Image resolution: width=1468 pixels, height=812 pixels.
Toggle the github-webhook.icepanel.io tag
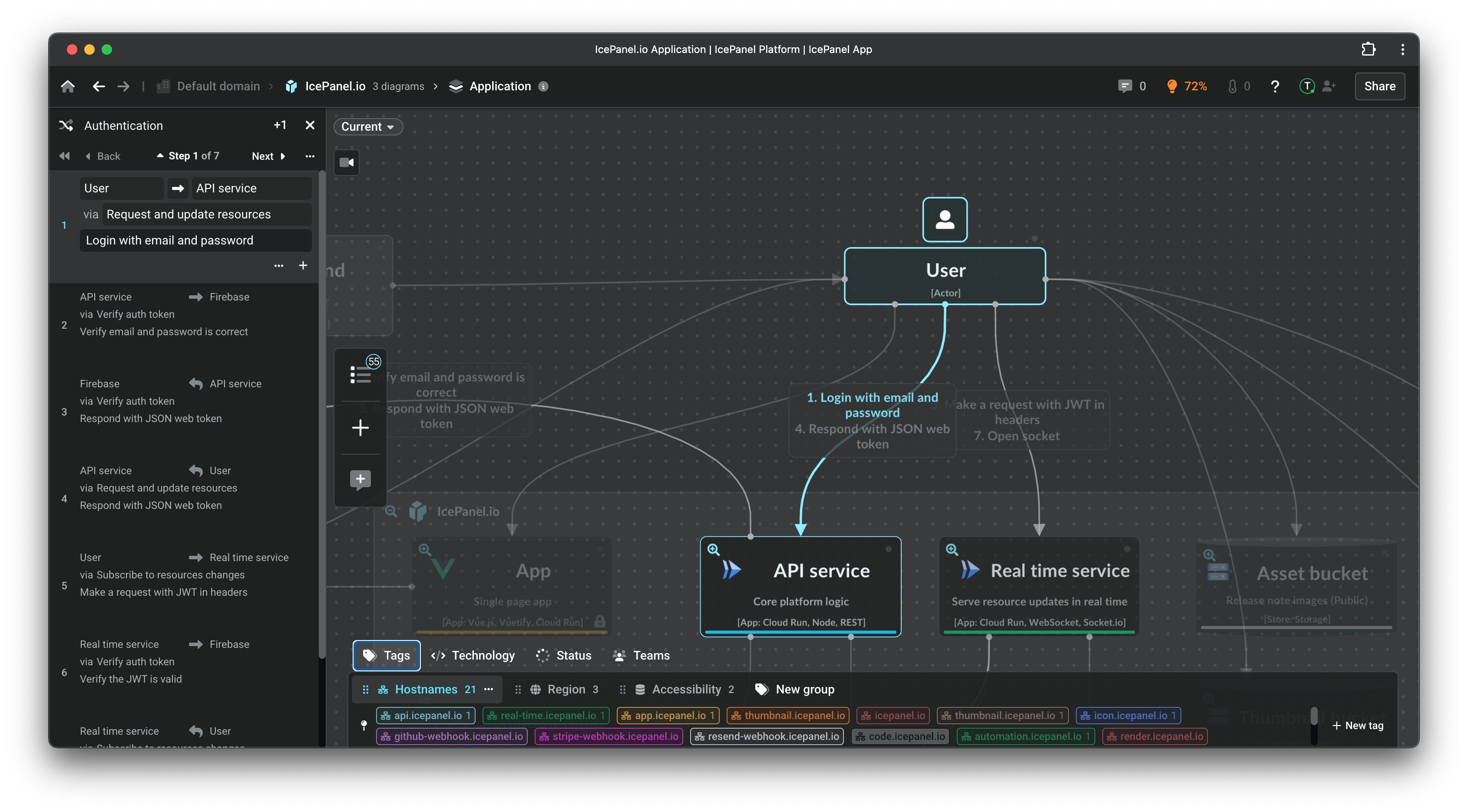(452, 736)
